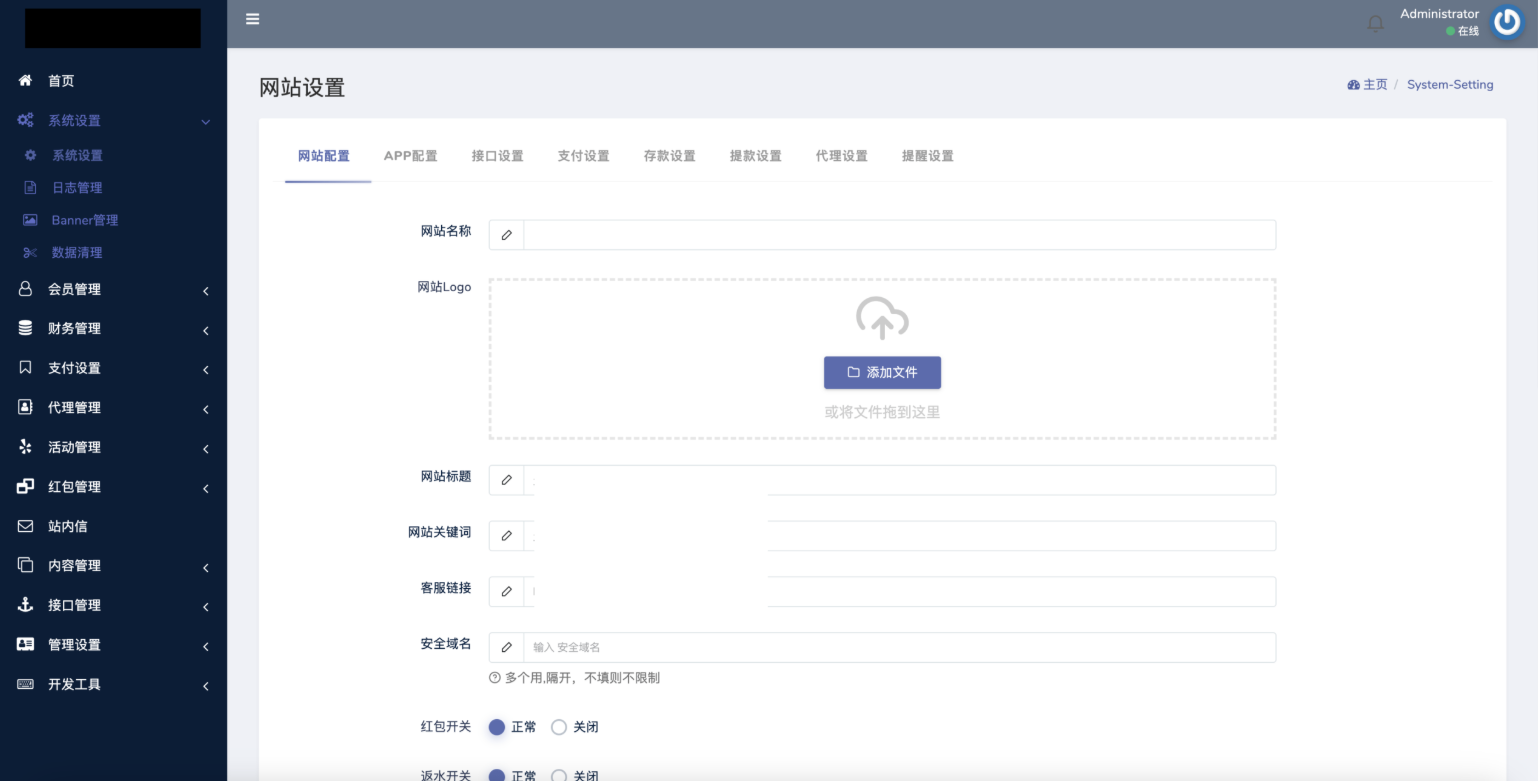Viewport: 1538px width, 781px height.
Task: Click the Administrator power avatar icon
Action: click(1506, 22)
